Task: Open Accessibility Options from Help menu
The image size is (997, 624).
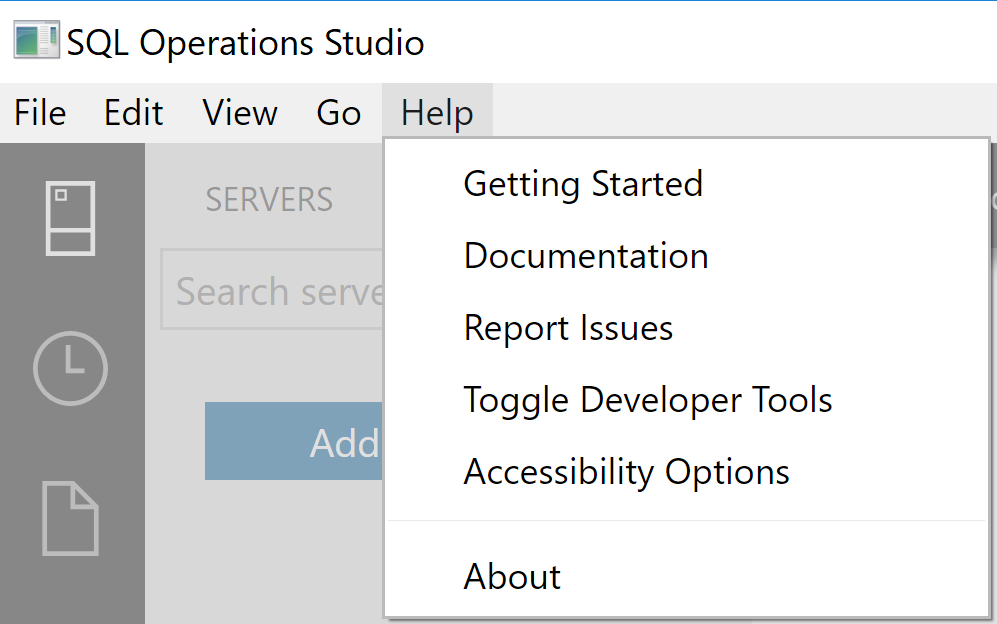Action: tap(627, 472)
